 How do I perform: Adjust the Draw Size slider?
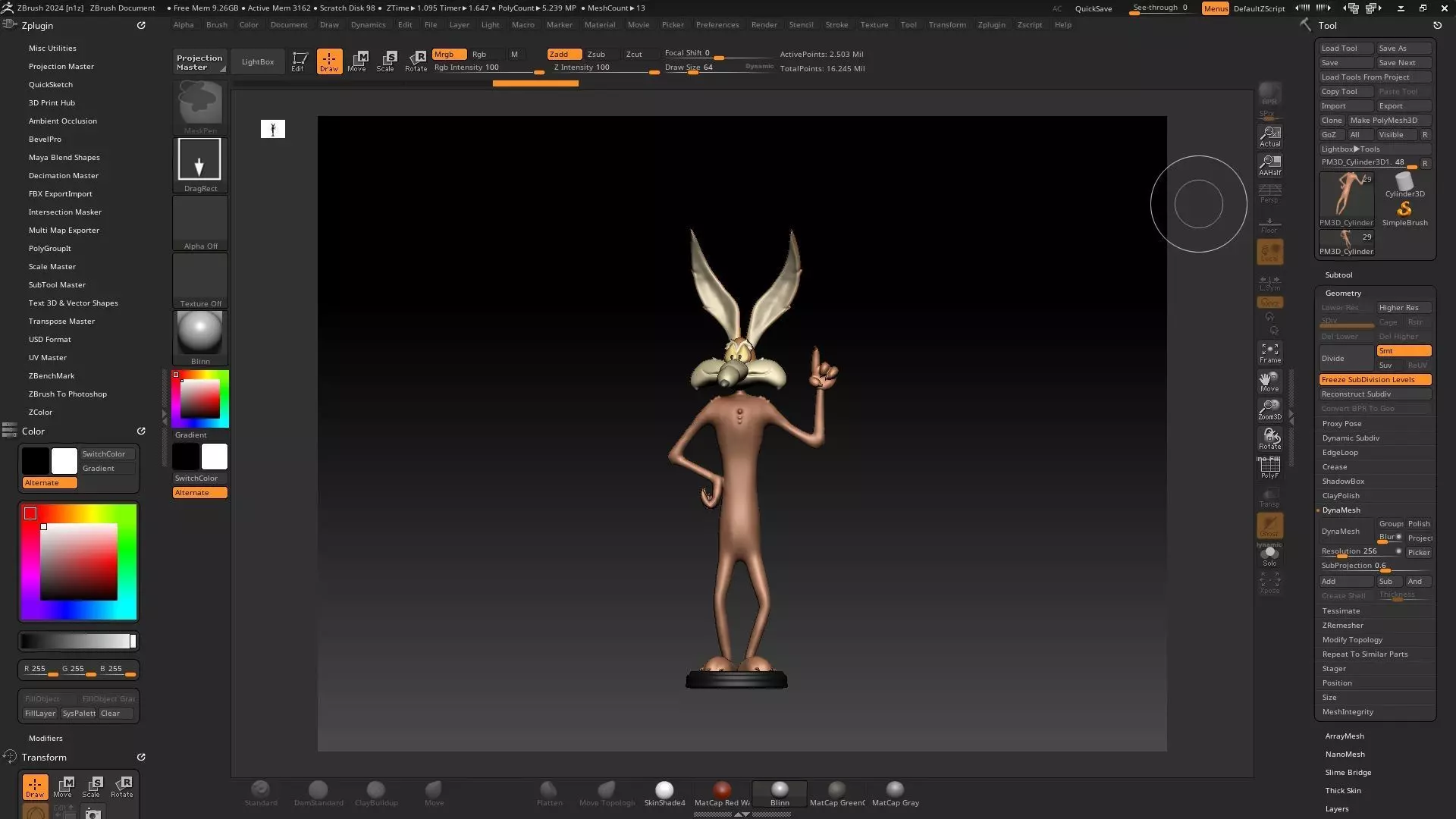click(718, 67)
